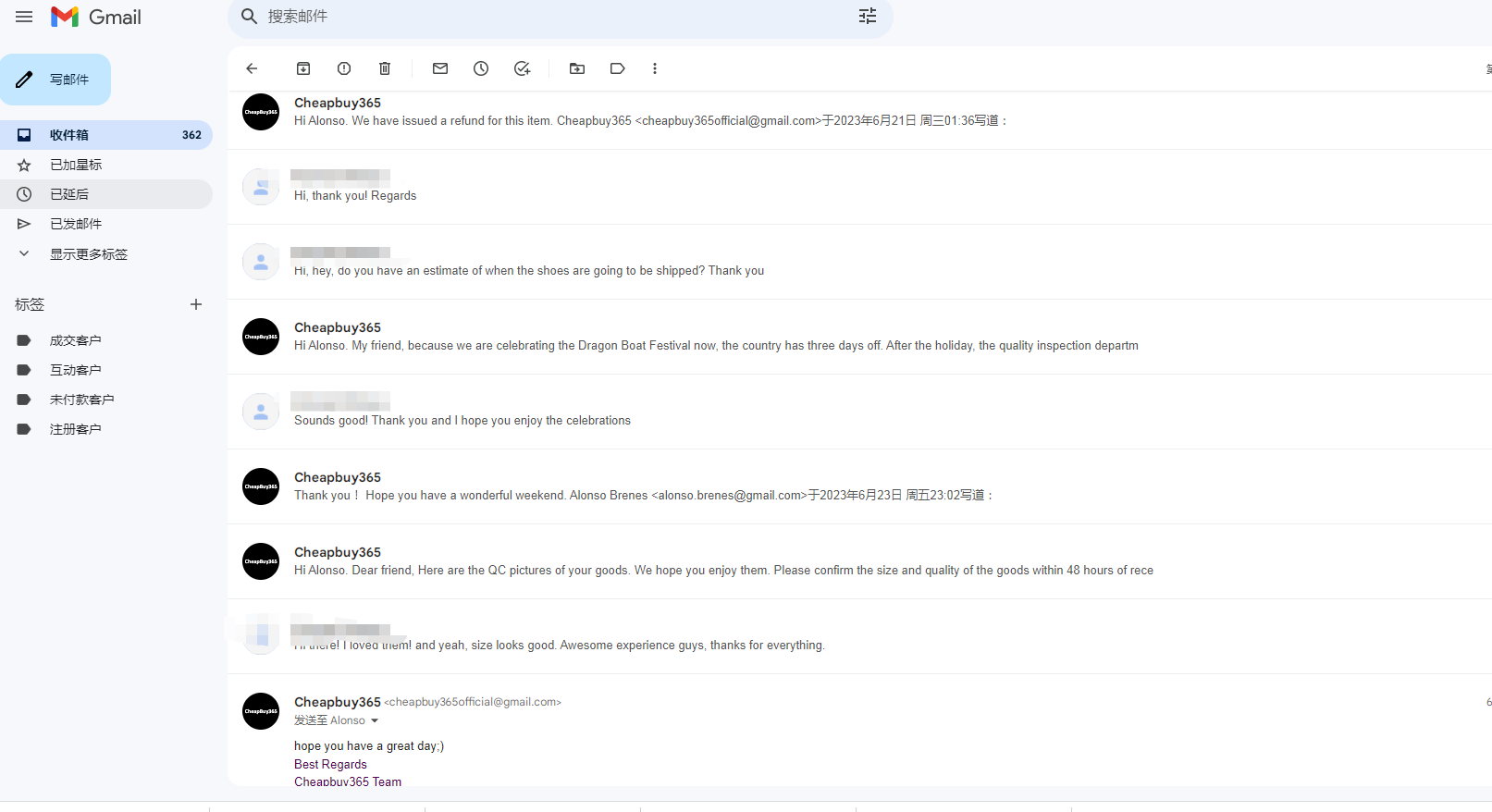Open the 已延后 snoozed folder
1492x812 pixels.
tap(106, 194)
